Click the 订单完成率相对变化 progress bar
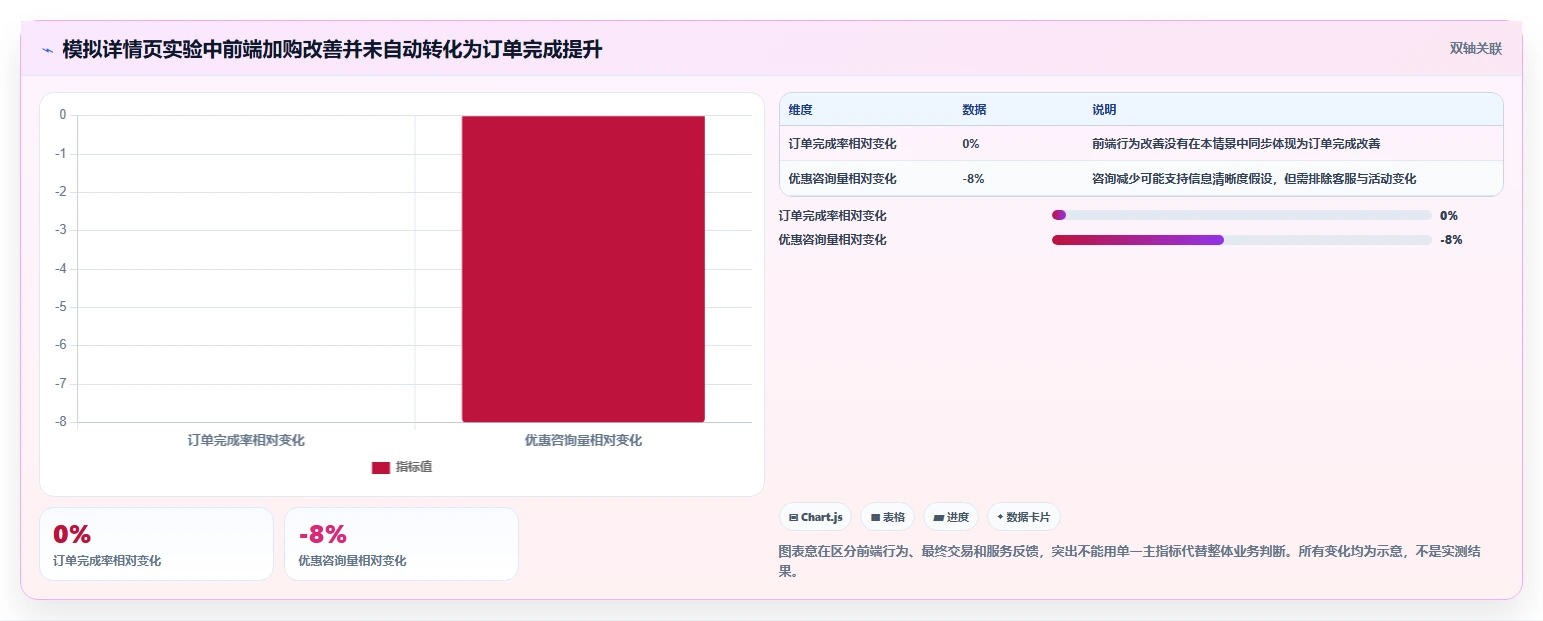The height and width of the screenshot is (621, 1543). (x=1241, y=215)
